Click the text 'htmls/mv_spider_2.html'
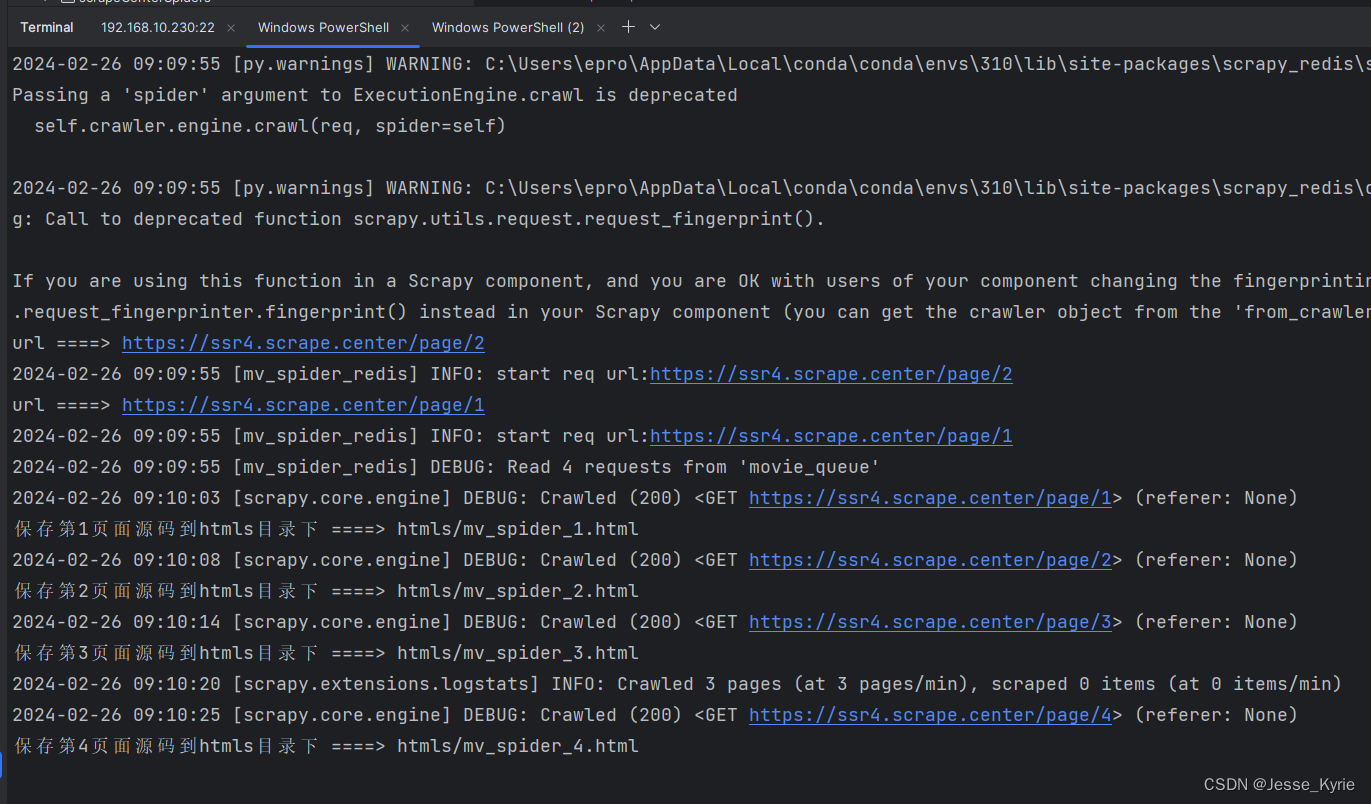This screenshot has height=804, width=1371. point(518,591)
